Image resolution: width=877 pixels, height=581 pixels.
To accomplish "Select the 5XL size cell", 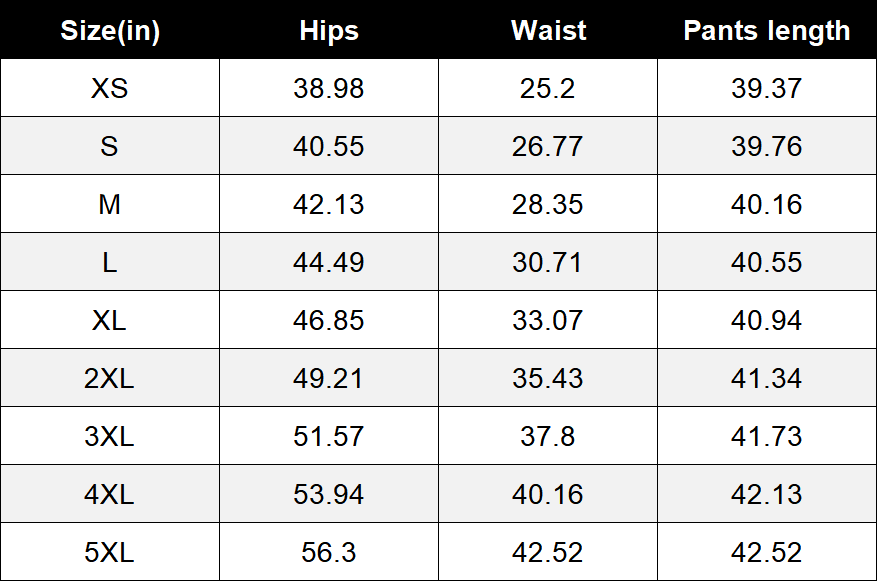I will [110, 553].
